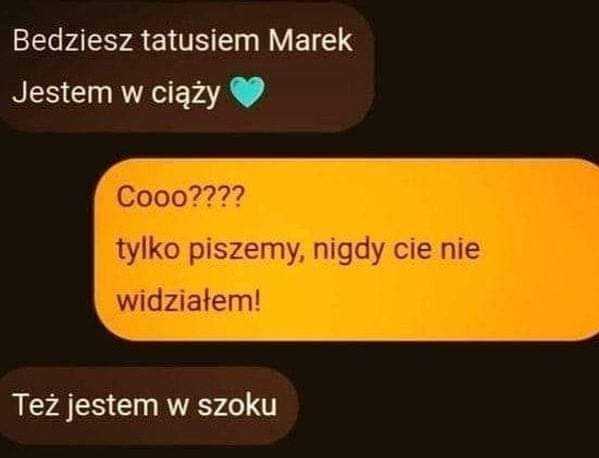599x458 pixels.
Task: Click the word 'tylko' in orange message
Action: tap(148, 251)
